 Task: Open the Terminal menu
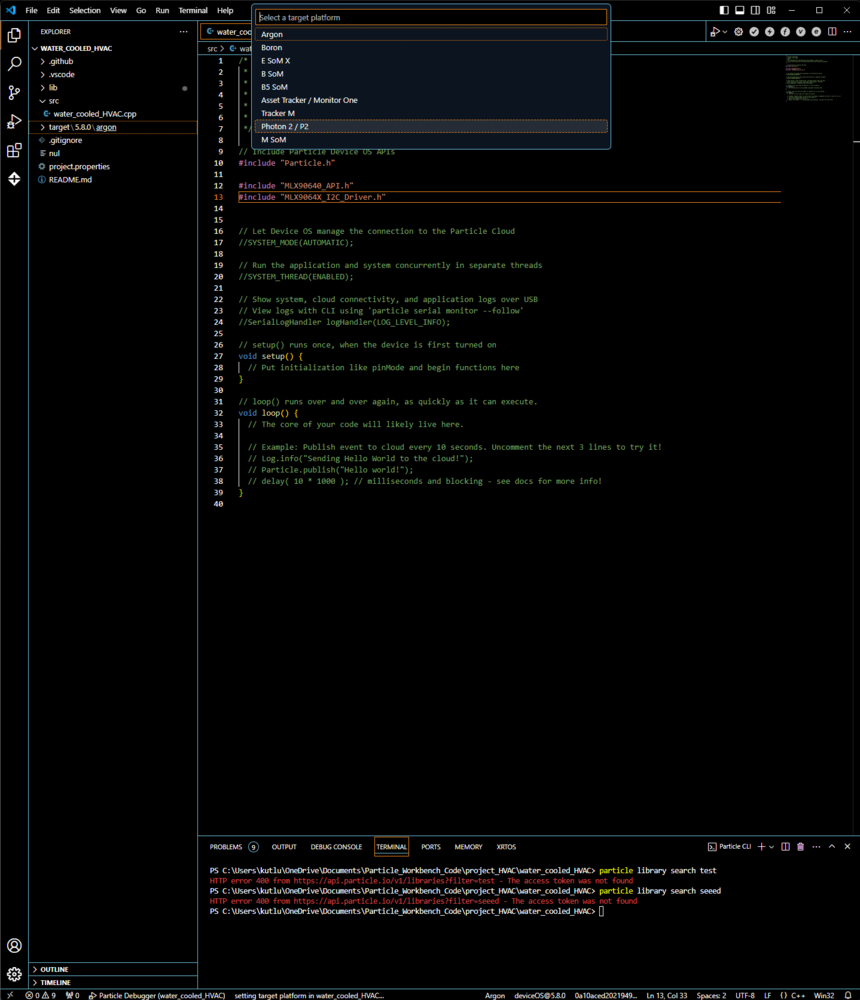193,10
